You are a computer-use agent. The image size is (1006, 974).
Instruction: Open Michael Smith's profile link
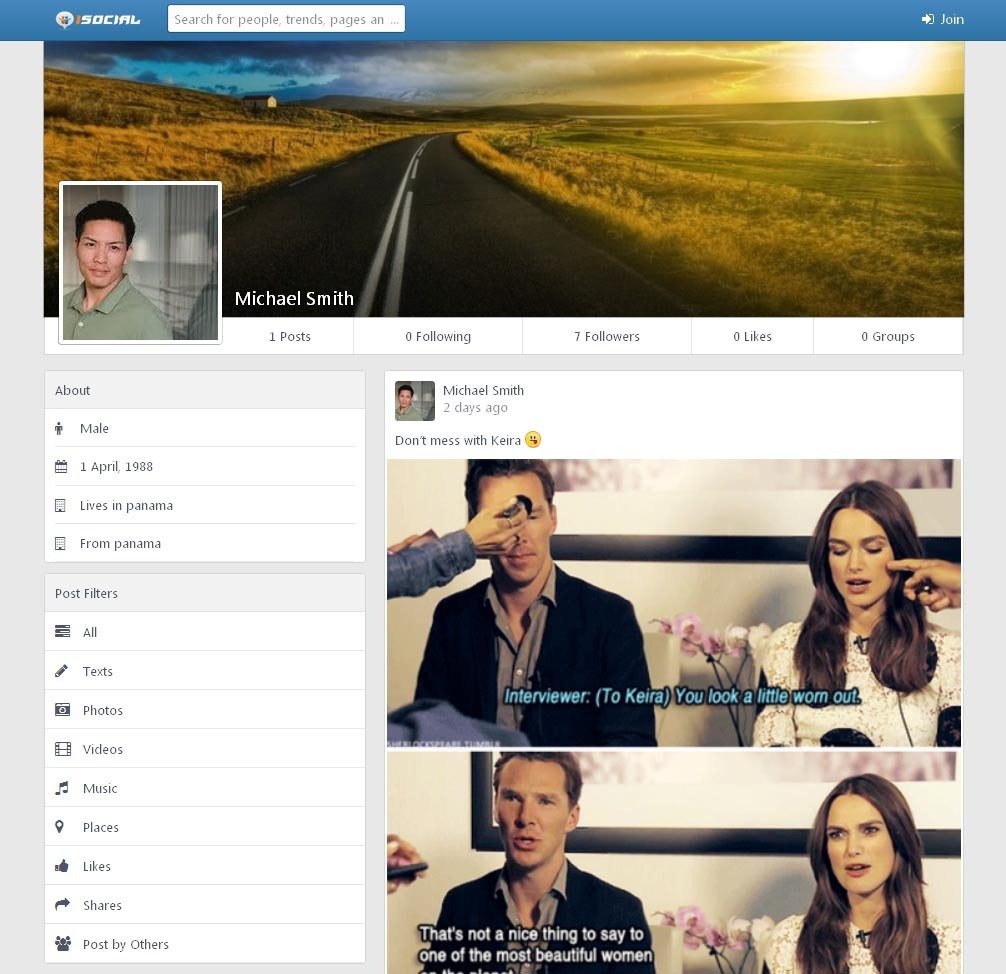484,390
